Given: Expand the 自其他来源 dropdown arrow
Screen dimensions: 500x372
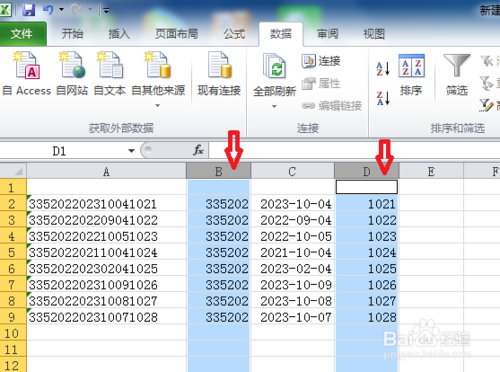Looking at the screenshot, I should point(158,106).
